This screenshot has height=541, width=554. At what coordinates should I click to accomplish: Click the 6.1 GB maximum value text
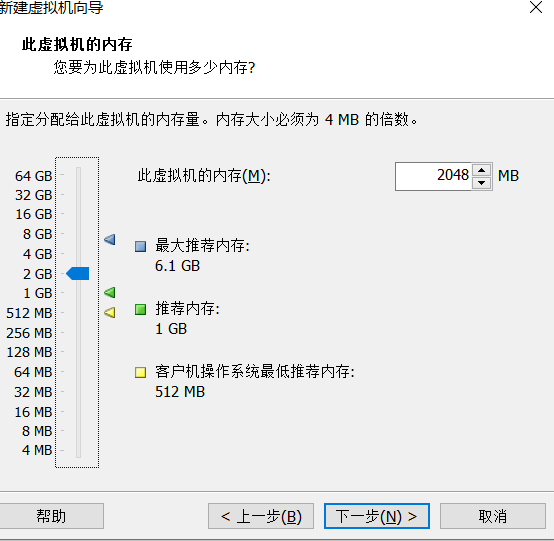tap(177, 266)
